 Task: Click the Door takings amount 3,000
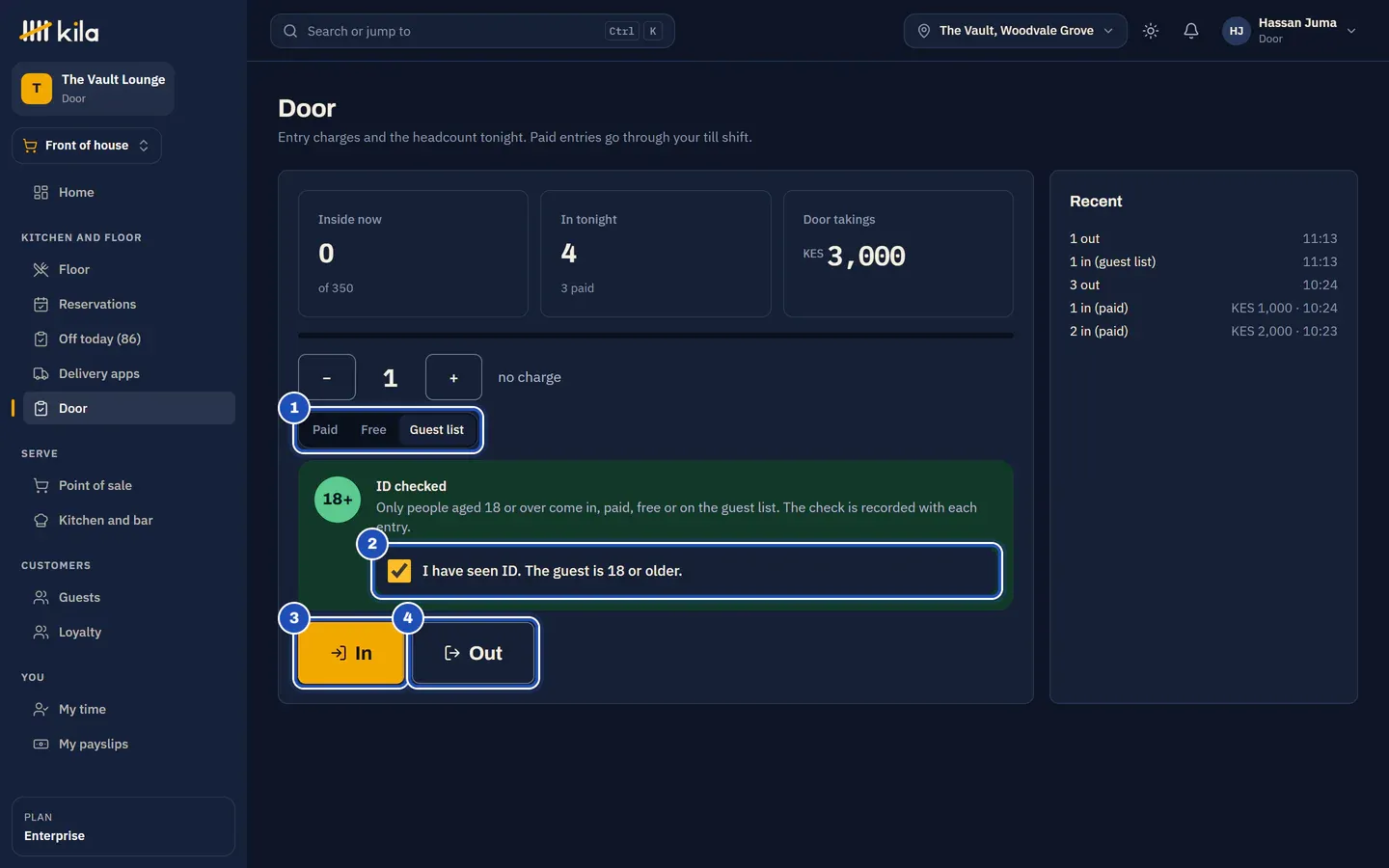tap(866, 257)
